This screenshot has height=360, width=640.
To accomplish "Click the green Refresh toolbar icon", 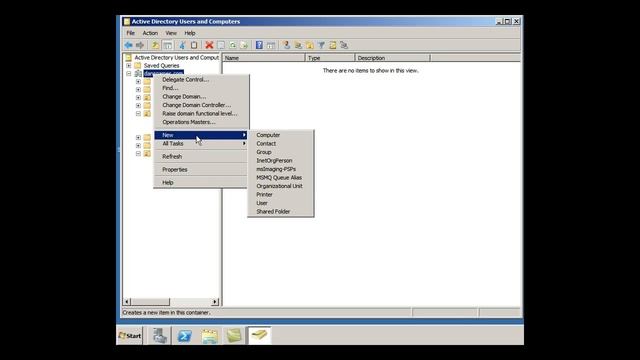I will (x=232, y=45).
